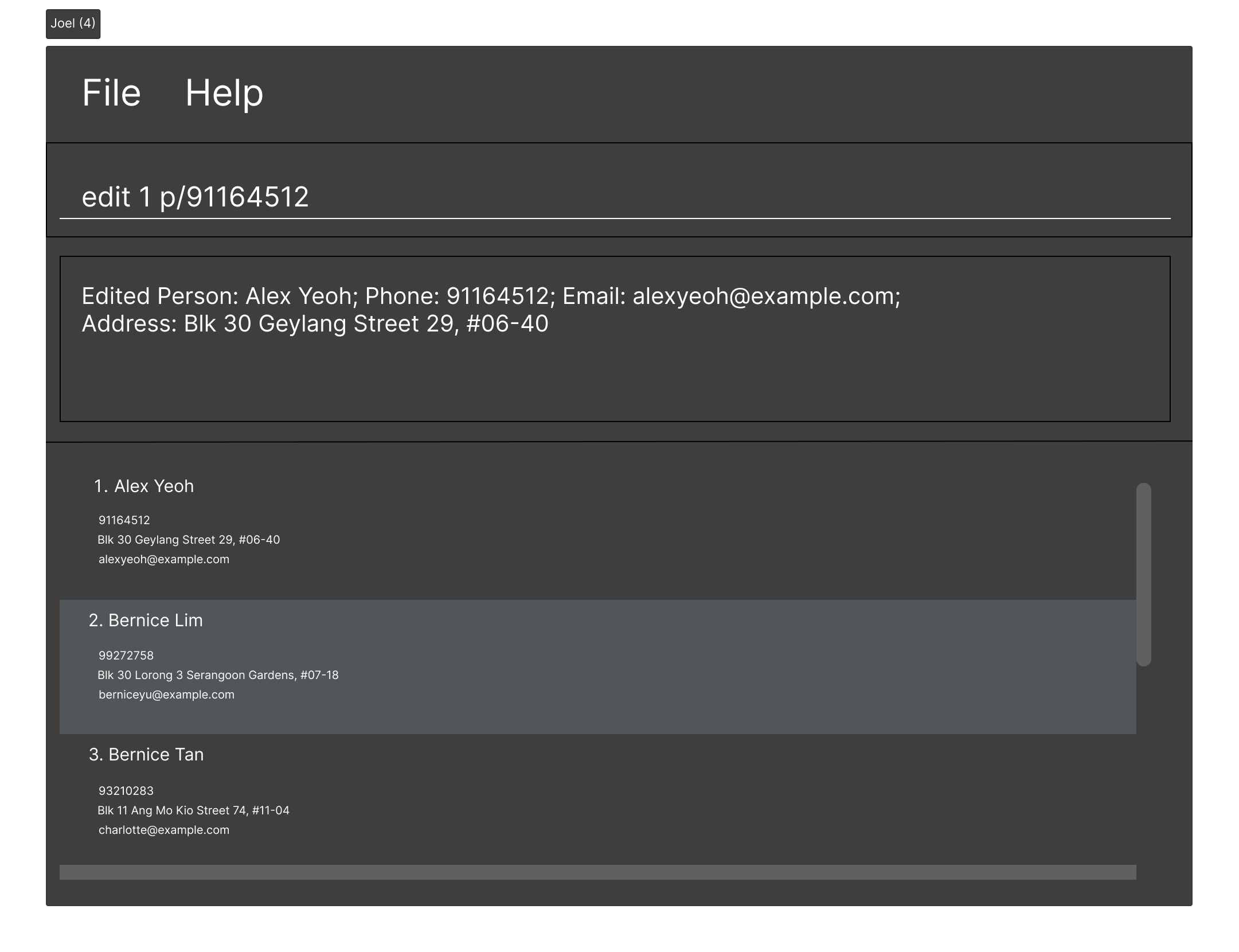Click email berniceyu@example.com
The width and height of the screenshot is (1239, 952).
[166, 695]
